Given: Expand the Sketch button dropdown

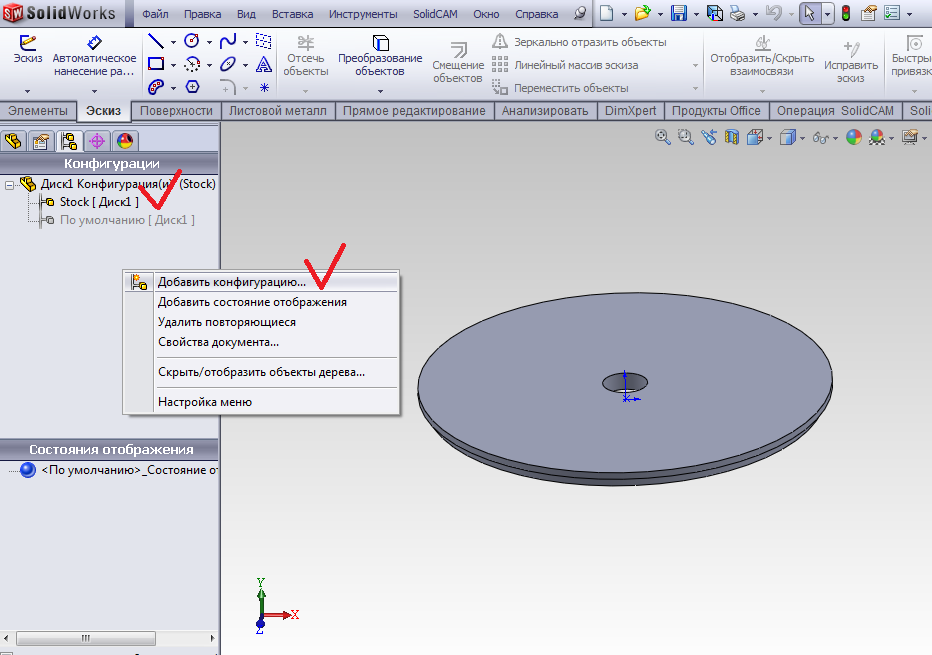Looking at the screenshot, I should [27, 91].
